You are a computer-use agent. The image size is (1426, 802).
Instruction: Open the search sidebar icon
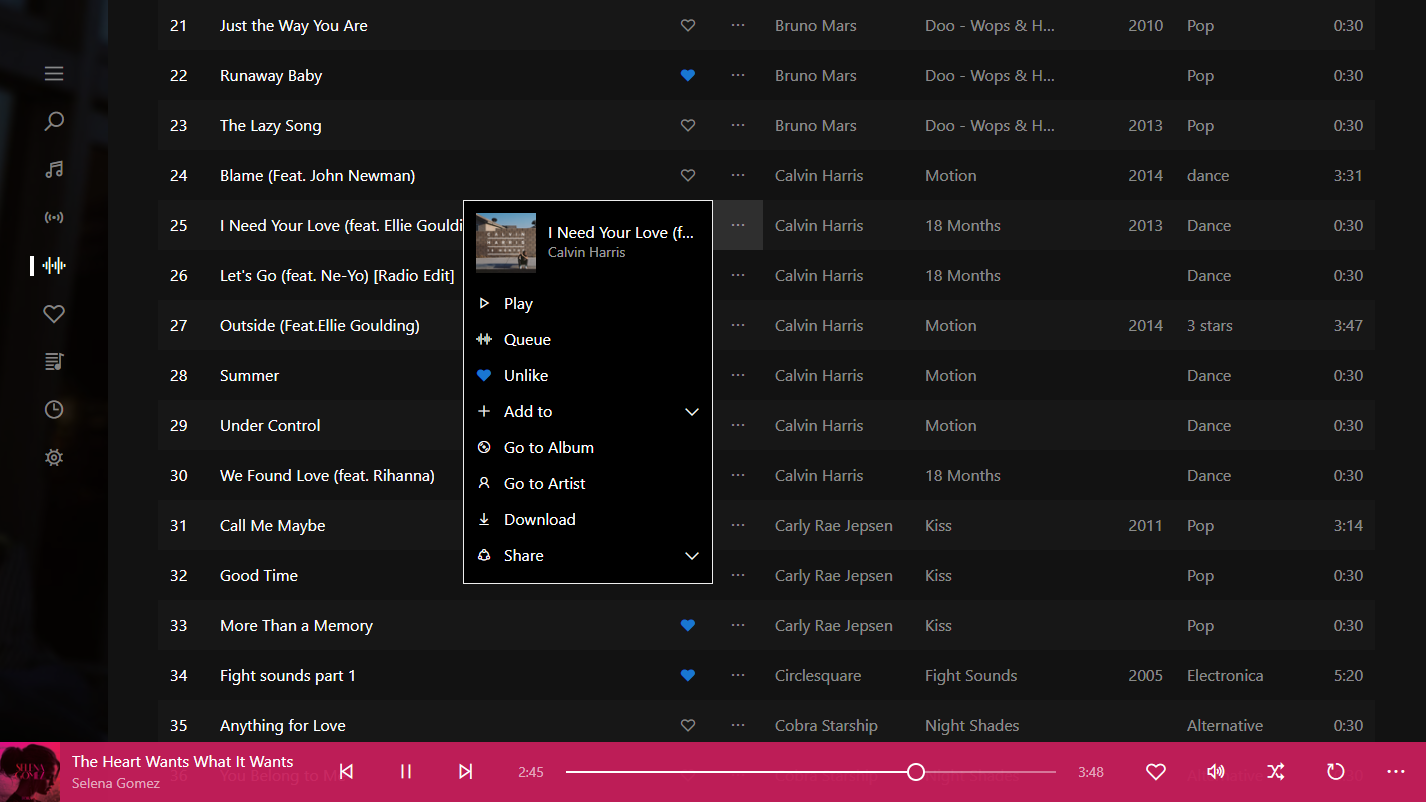(53, 120)
